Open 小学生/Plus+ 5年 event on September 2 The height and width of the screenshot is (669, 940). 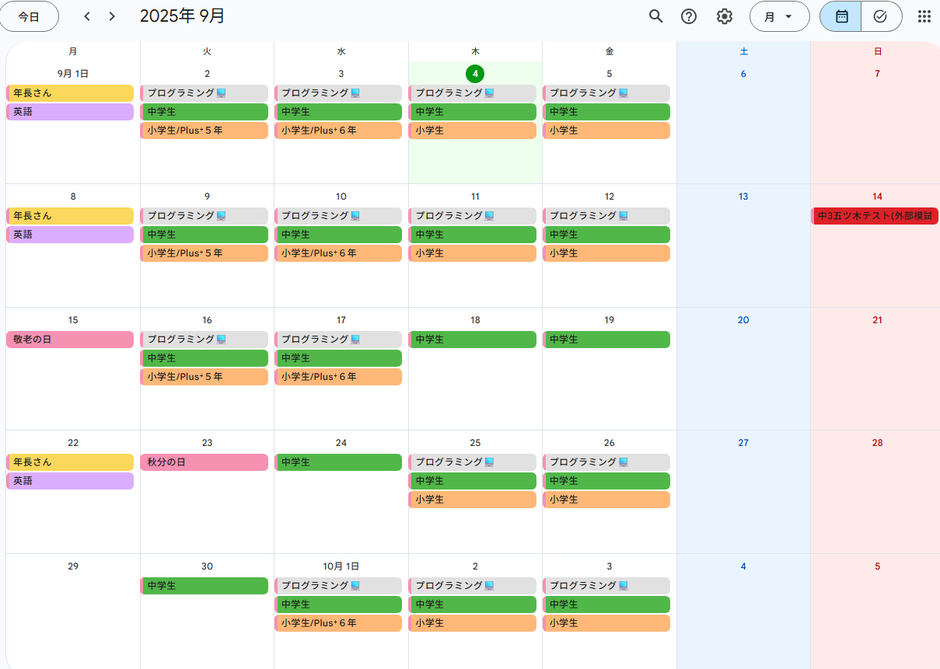[x=204, y=130]
